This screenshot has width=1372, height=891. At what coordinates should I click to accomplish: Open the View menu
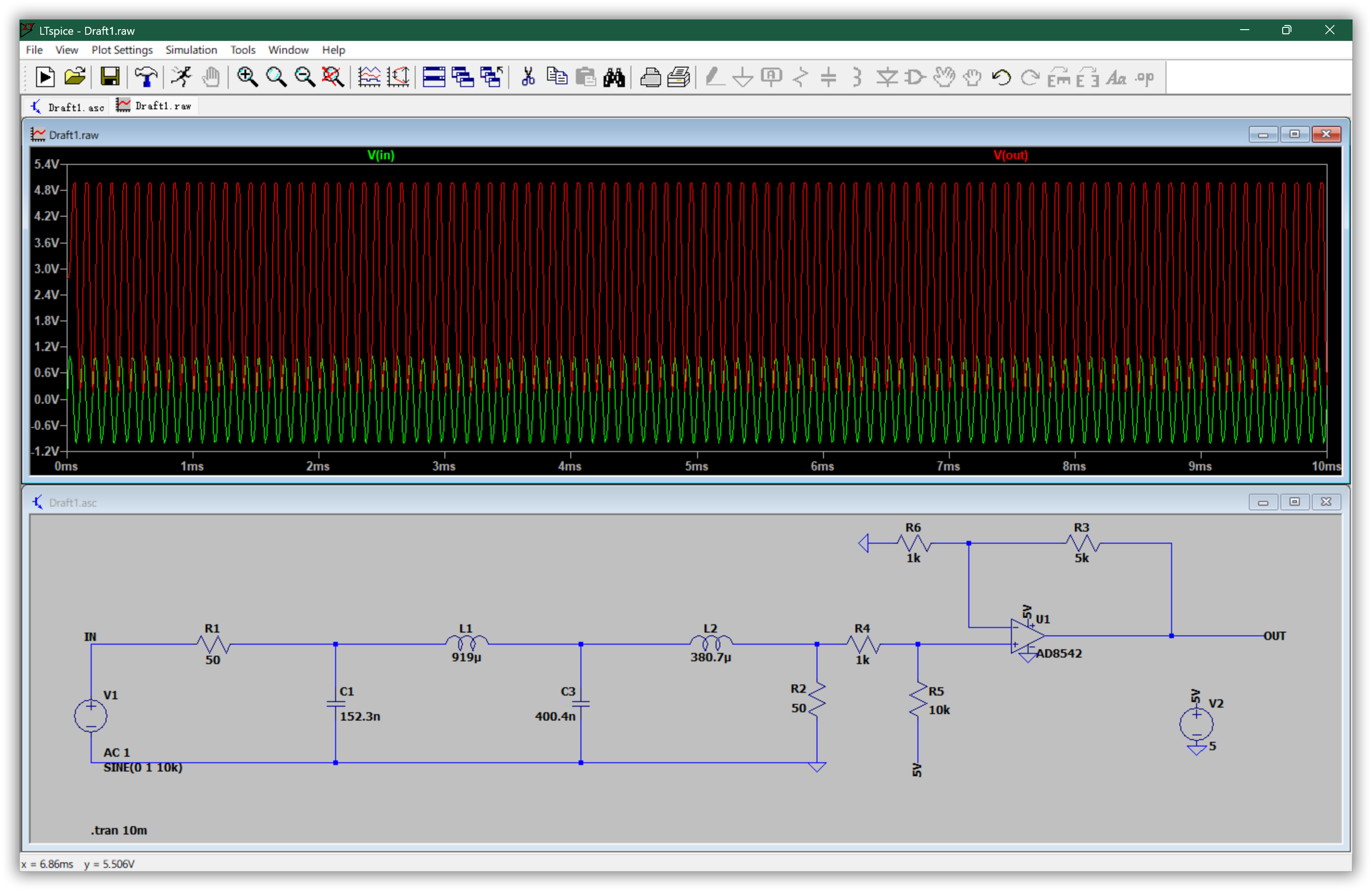coord(66,50)
